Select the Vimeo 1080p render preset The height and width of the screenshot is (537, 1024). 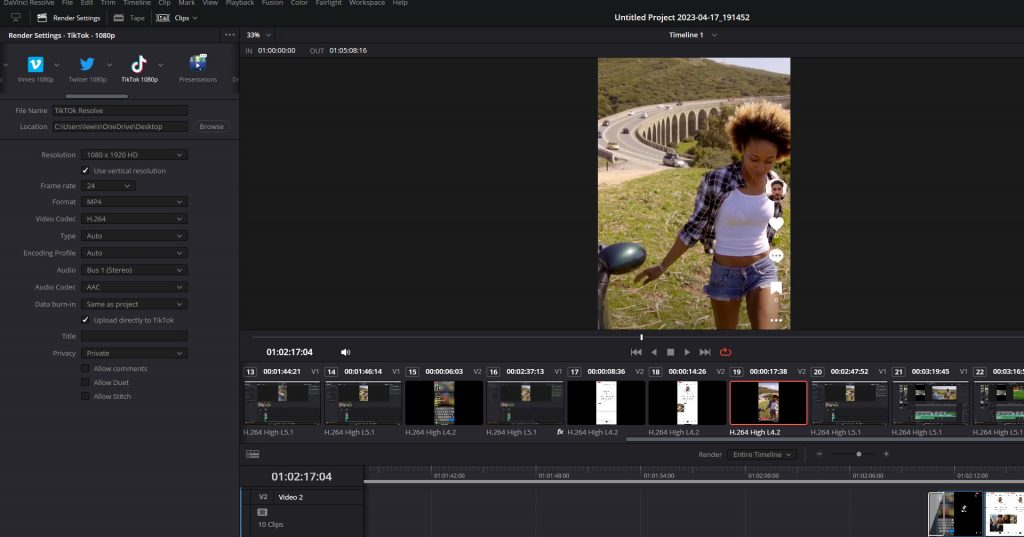(x=35, y=69)
